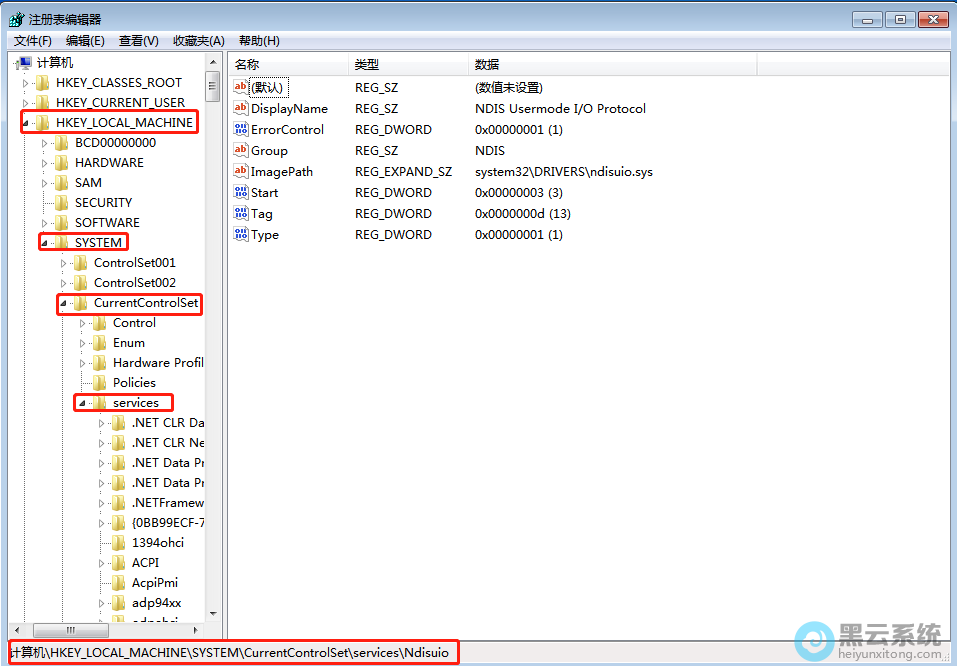Screen dimensions: 957x666
Task: Select the Tag DWORD value icon
Action: pos(240,214)
